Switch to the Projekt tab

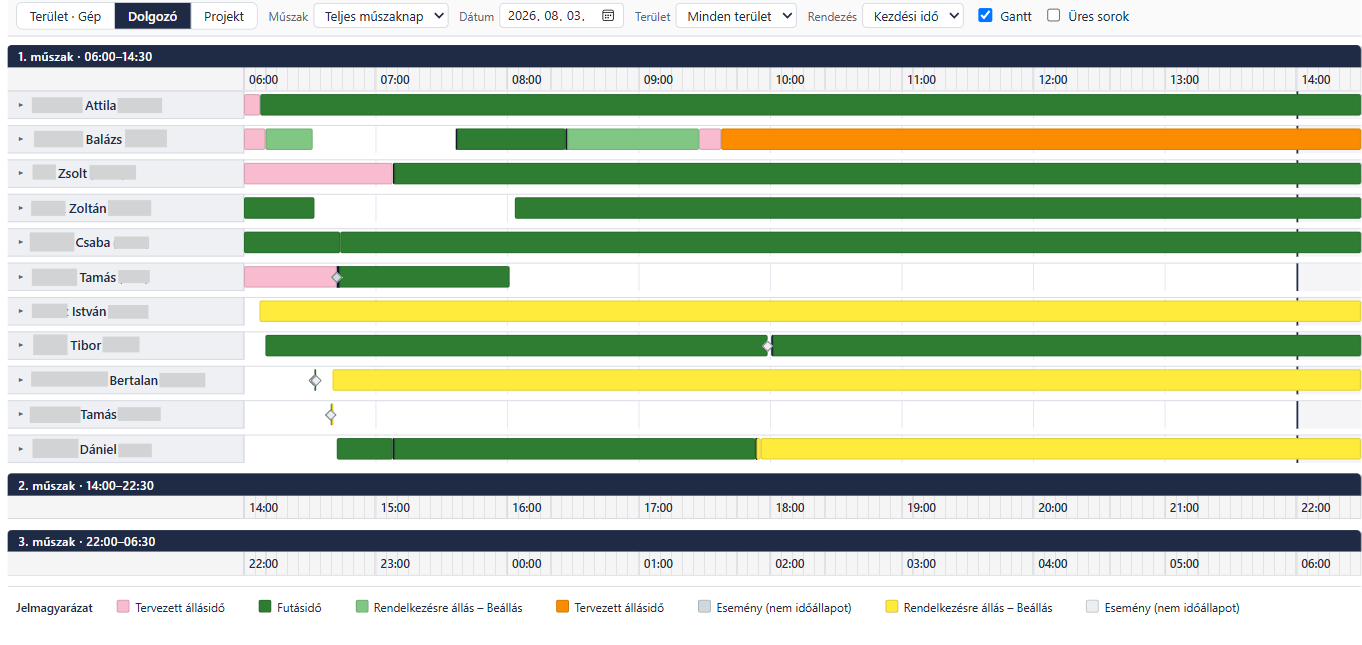[224, 16]
